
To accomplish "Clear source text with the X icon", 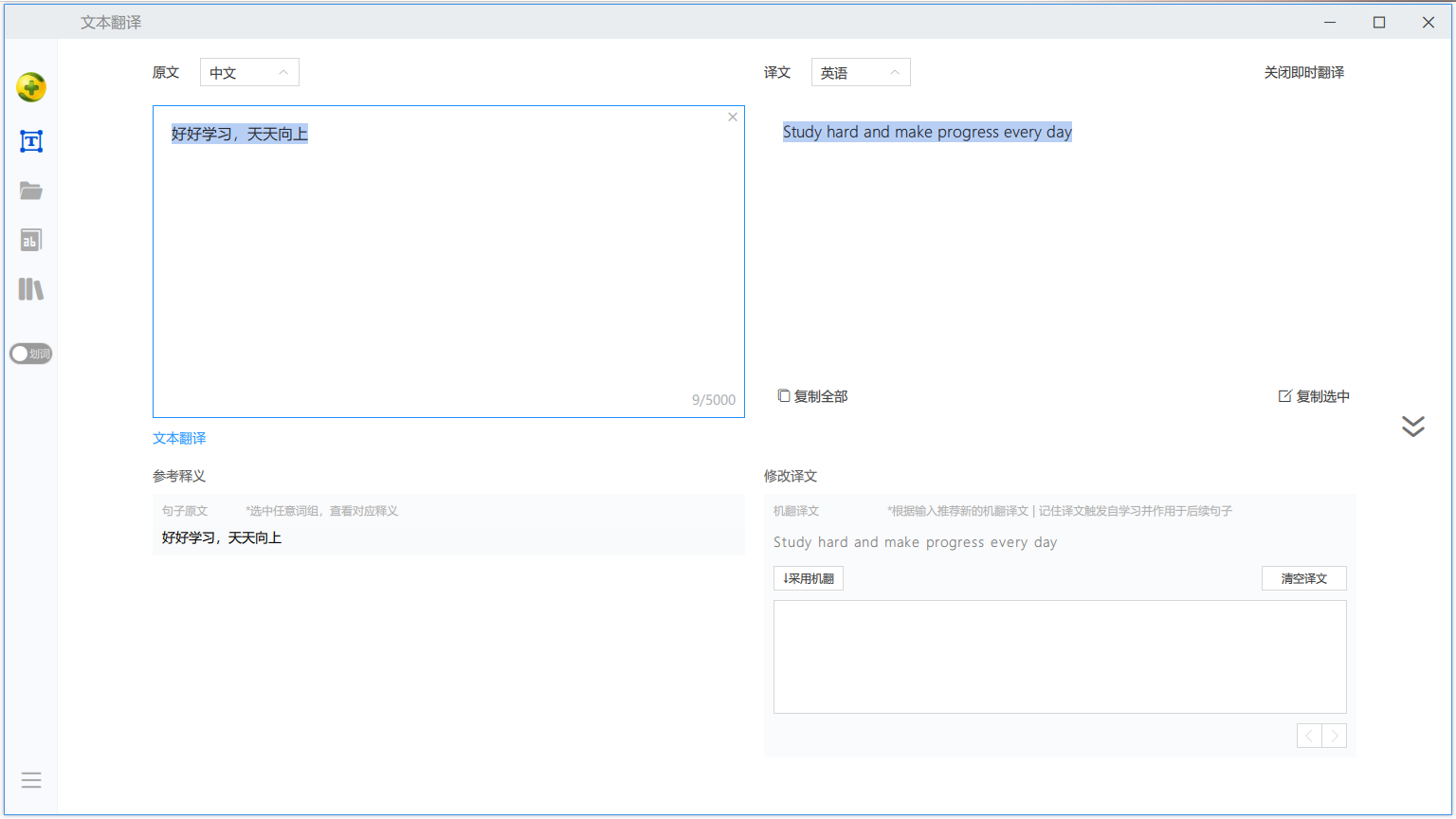I will (732, 118).
